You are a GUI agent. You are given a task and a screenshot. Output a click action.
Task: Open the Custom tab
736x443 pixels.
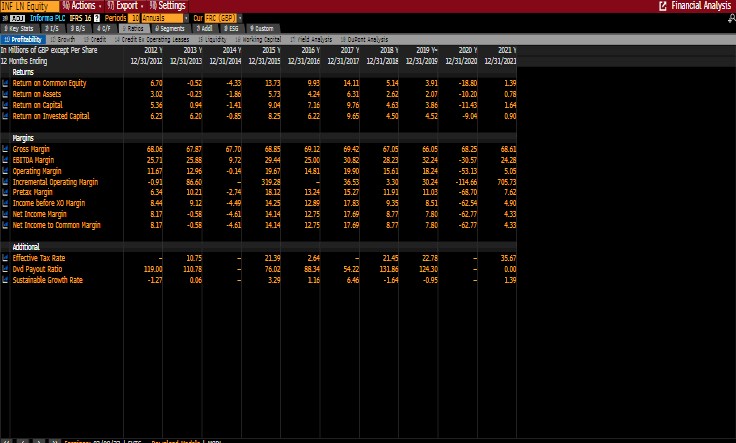tap(262, 29)
